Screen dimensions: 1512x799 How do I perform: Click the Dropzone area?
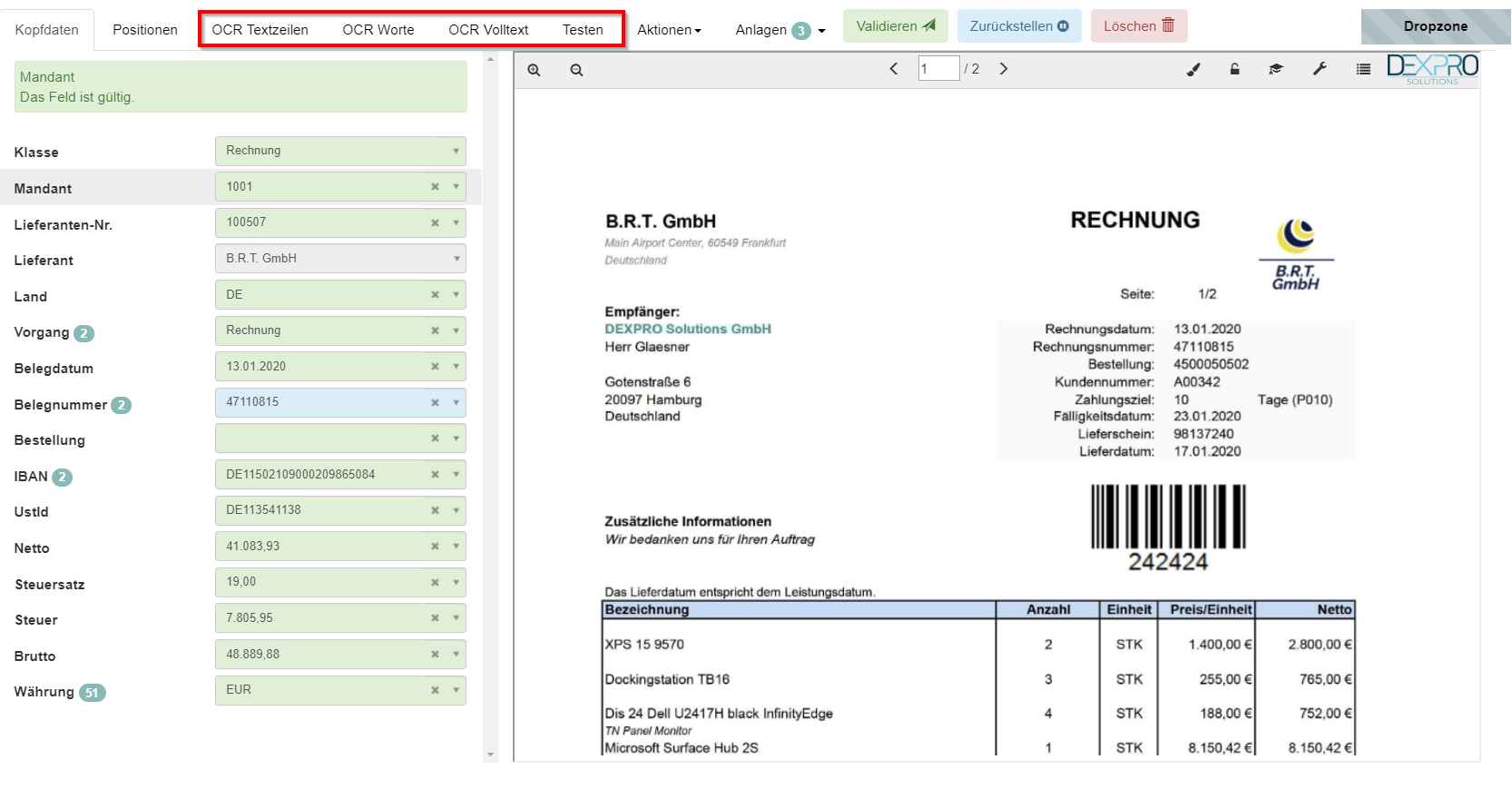click(1436, 26)
